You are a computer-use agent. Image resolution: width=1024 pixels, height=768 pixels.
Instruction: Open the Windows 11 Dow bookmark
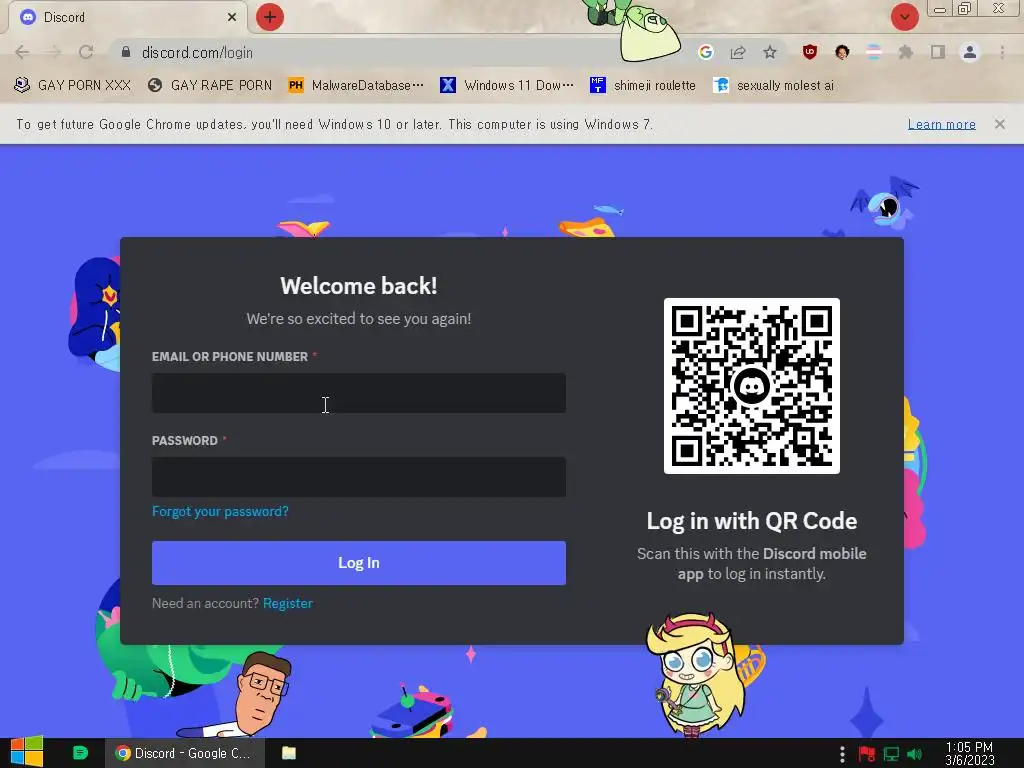point(507,86)
